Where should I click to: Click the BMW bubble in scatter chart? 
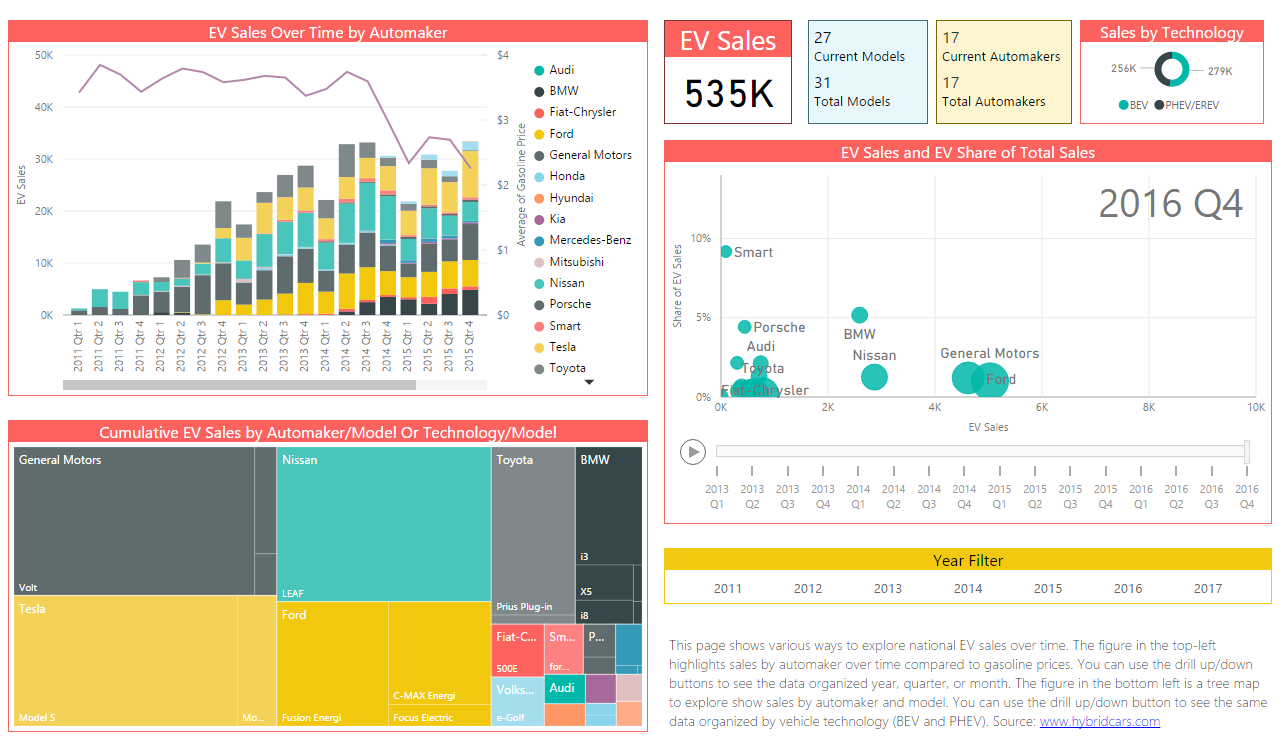click(859, 315)
